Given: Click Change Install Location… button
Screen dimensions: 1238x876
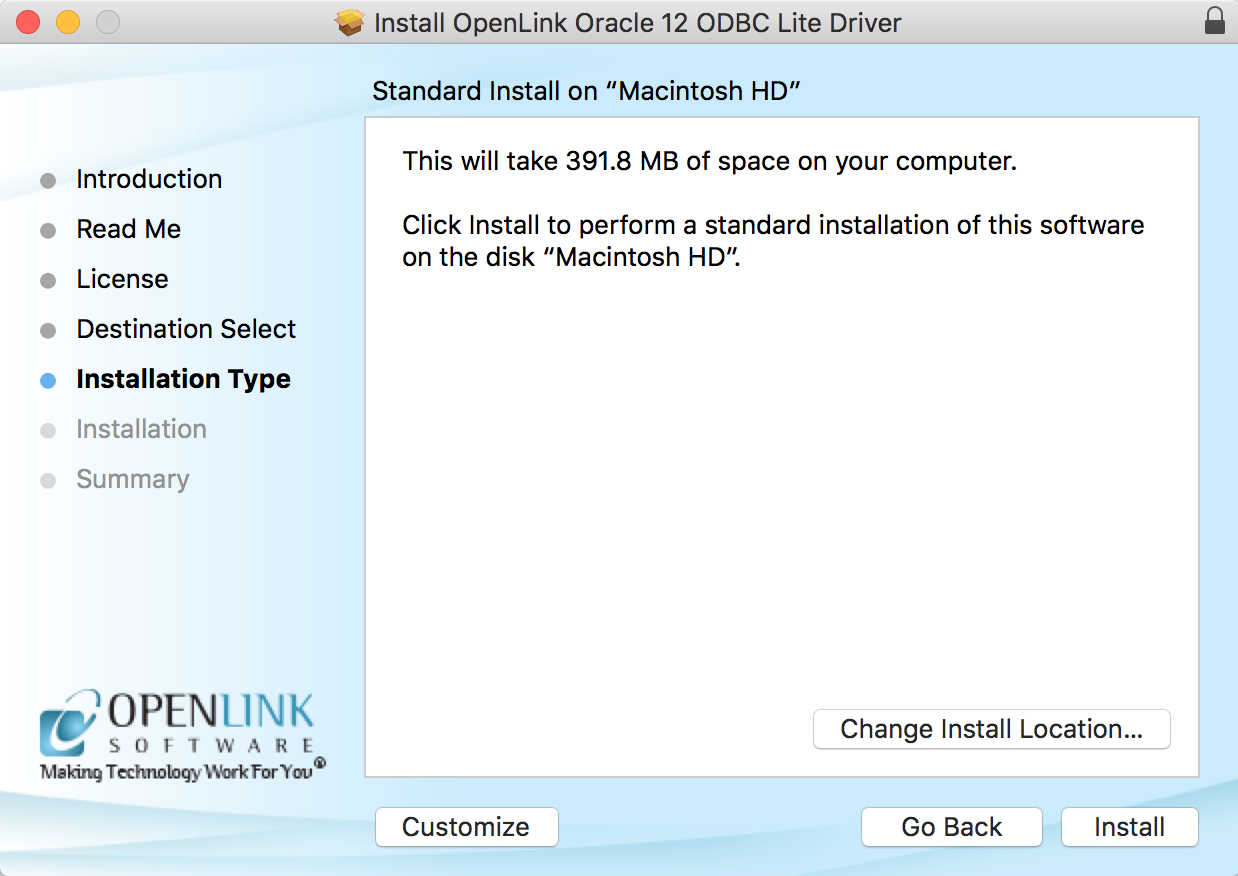Looking at the screenshot, I should pos(991,729).
